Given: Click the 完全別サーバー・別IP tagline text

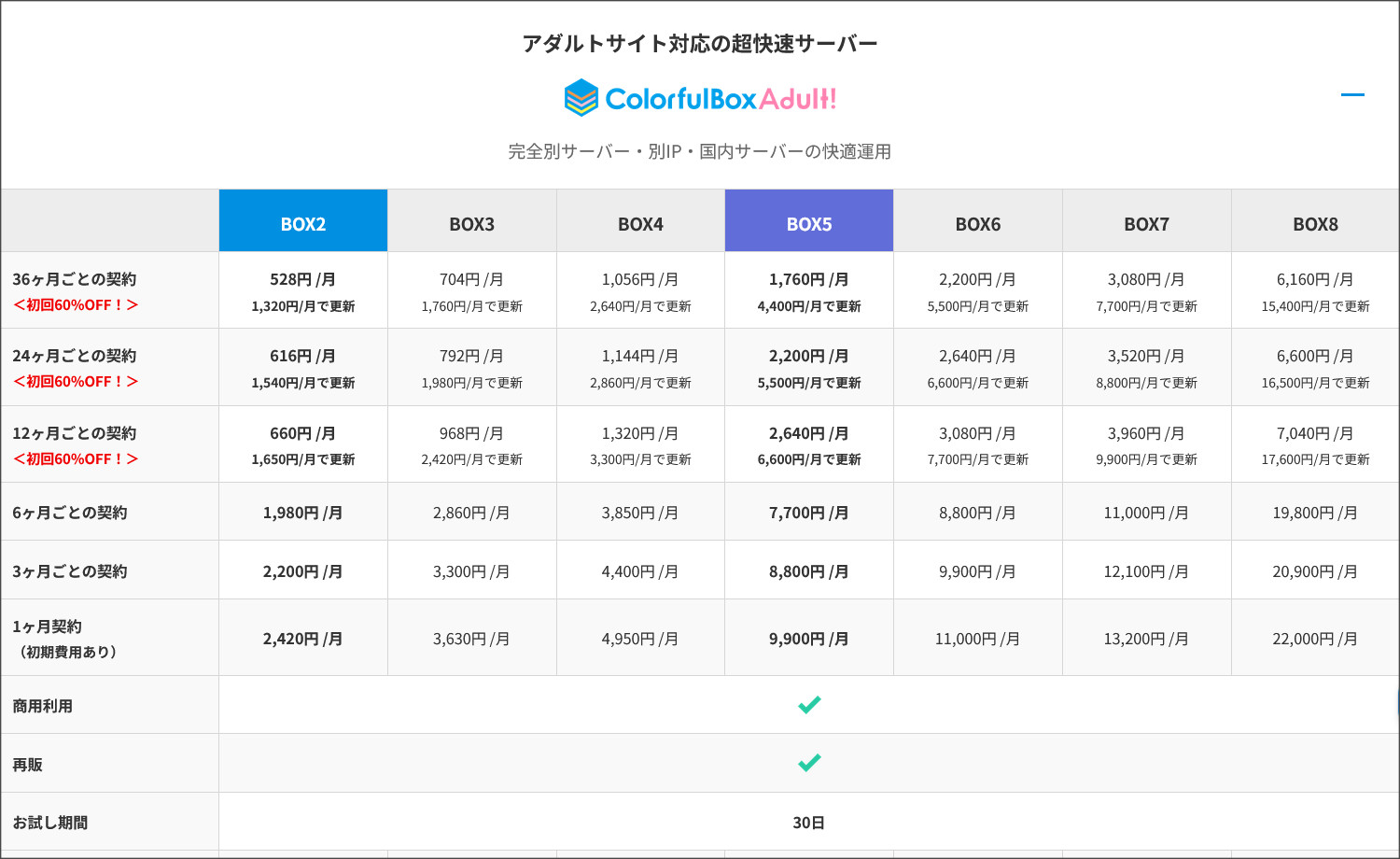Looking at the screenshot, I should [x=700, y=152].
